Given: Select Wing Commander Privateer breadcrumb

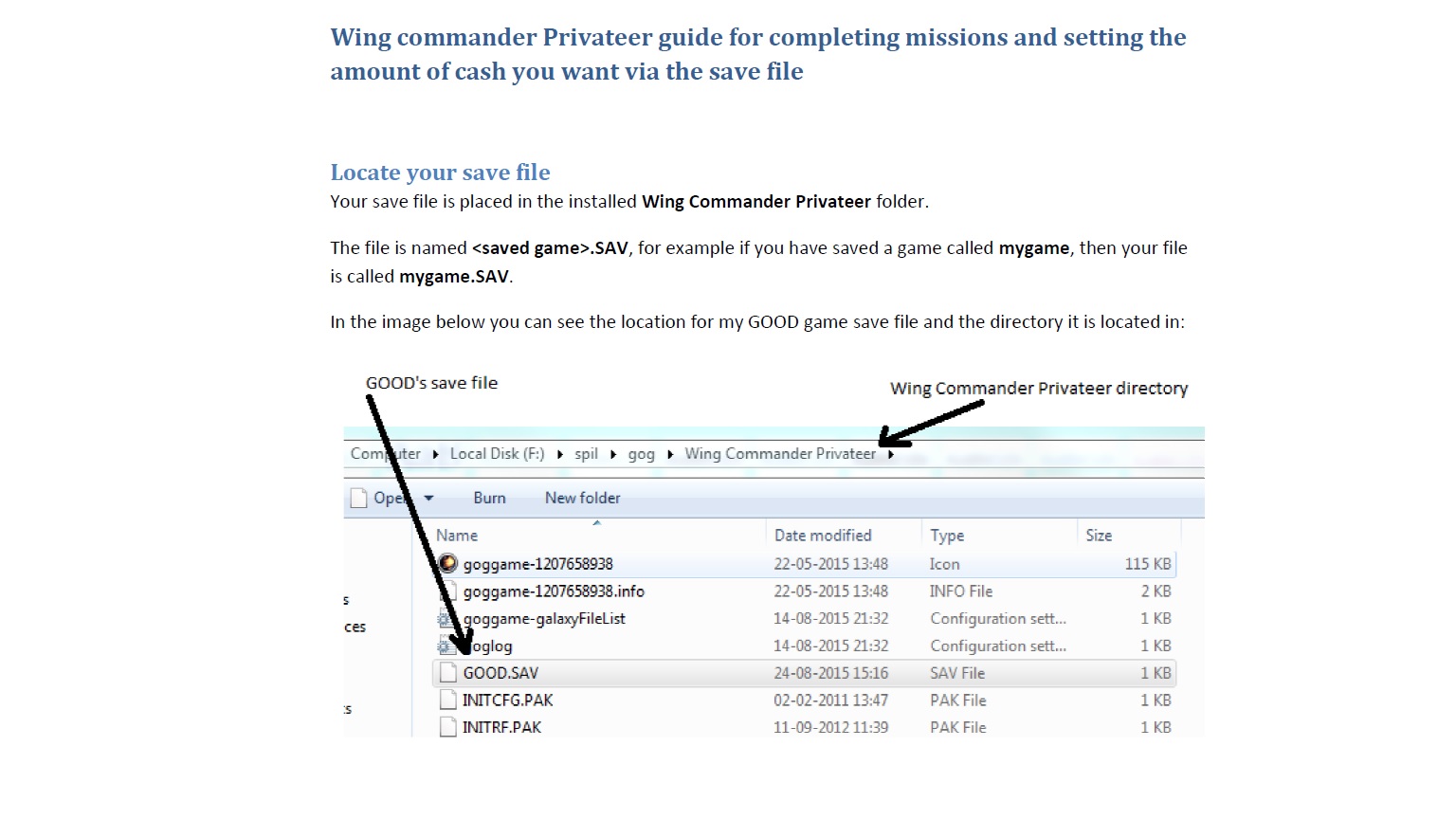Looking at the screenshot, I should [x=780, y=454].
